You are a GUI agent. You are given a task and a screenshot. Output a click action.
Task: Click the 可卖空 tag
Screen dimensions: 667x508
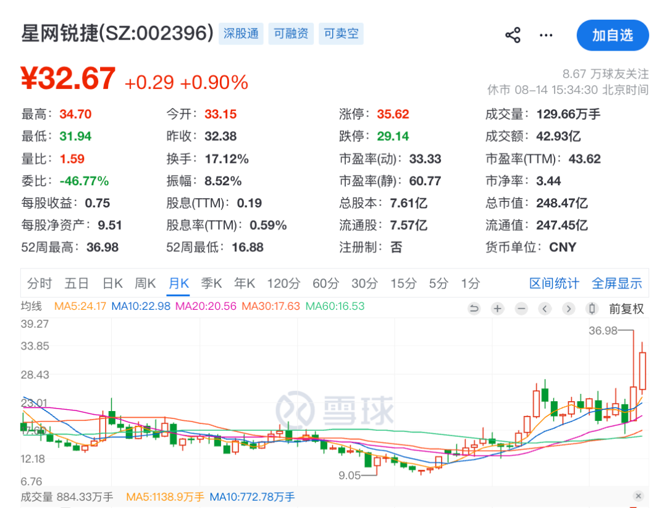pos(341,34)
